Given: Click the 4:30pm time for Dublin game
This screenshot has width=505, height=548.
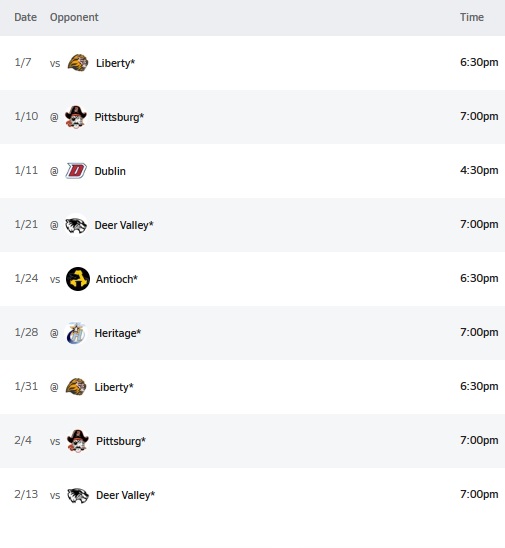Looking at the screenshot, I should [x=479, y=170].
